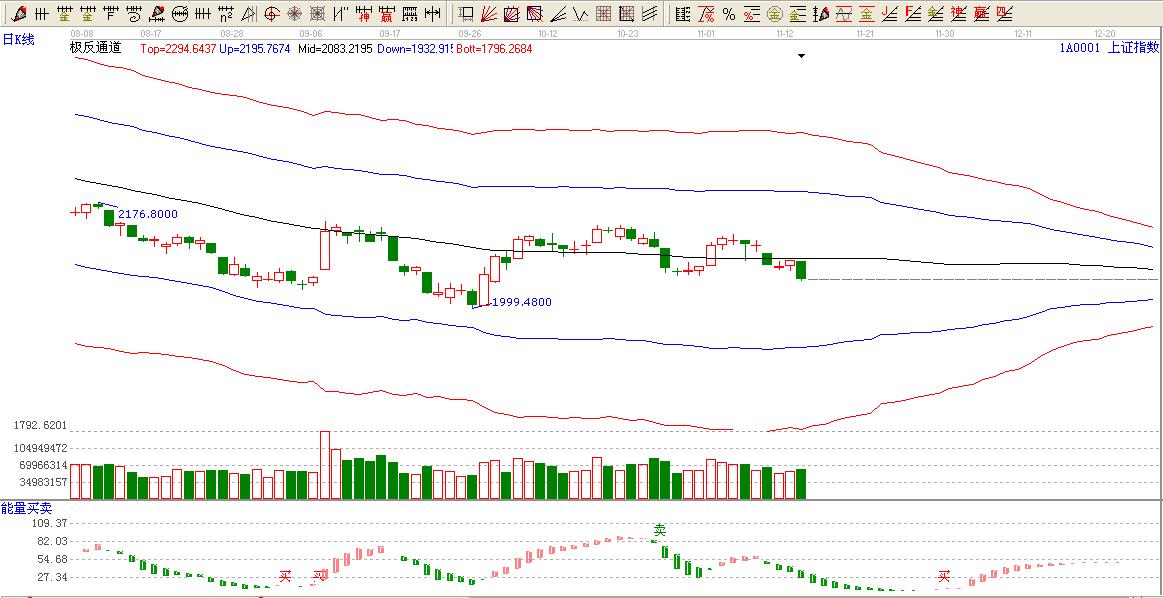Click the black percent sign icon
Image resolution: width=1163 pixels, height=598 pixels.
728,14
